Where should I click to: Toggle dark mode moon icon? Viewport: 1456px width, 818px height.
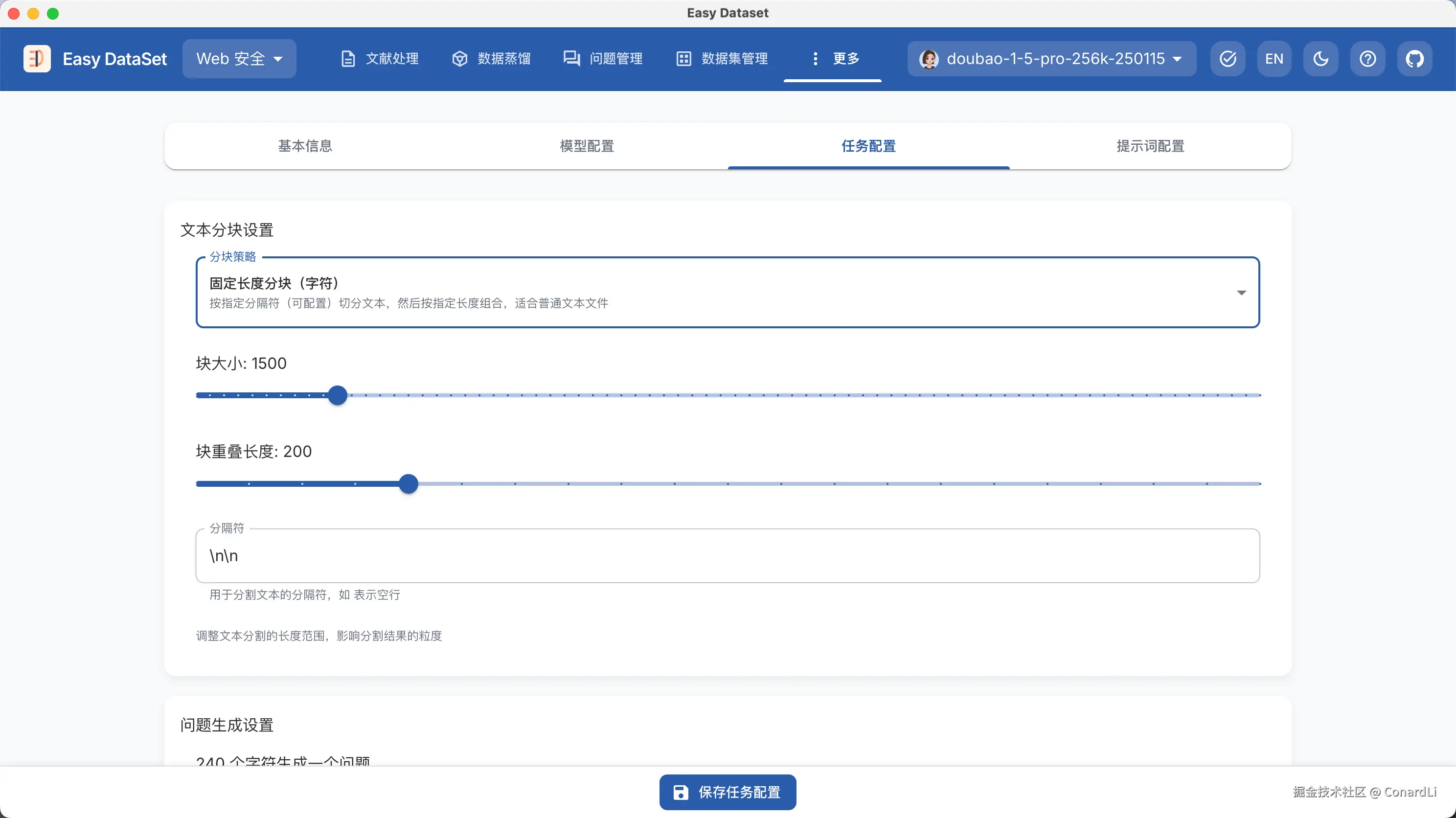(1320, 58)
